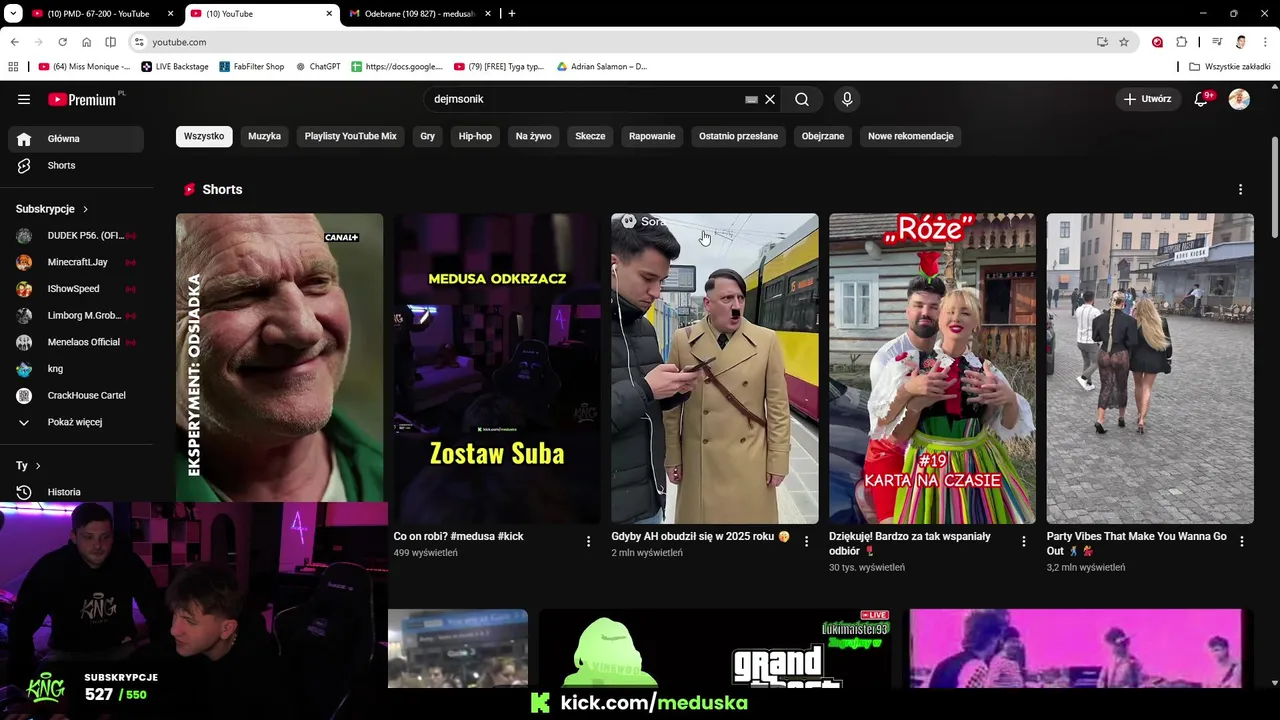The height and width of the screenshot is (720, 1280).
Task: Select Ostatnio przesłane chip
Action: click(738, 136)
